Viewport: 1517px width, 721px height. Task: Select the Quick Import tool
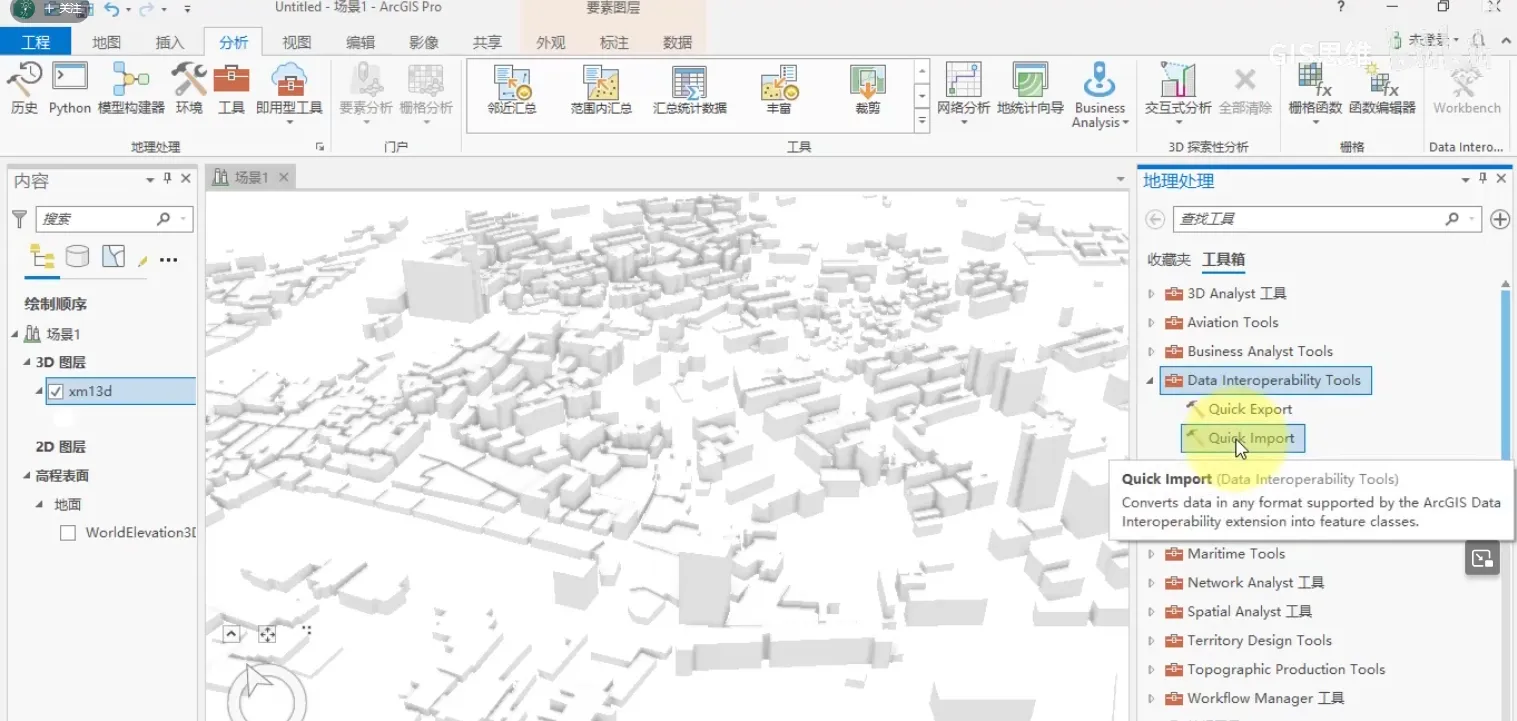coord(1242,438)
